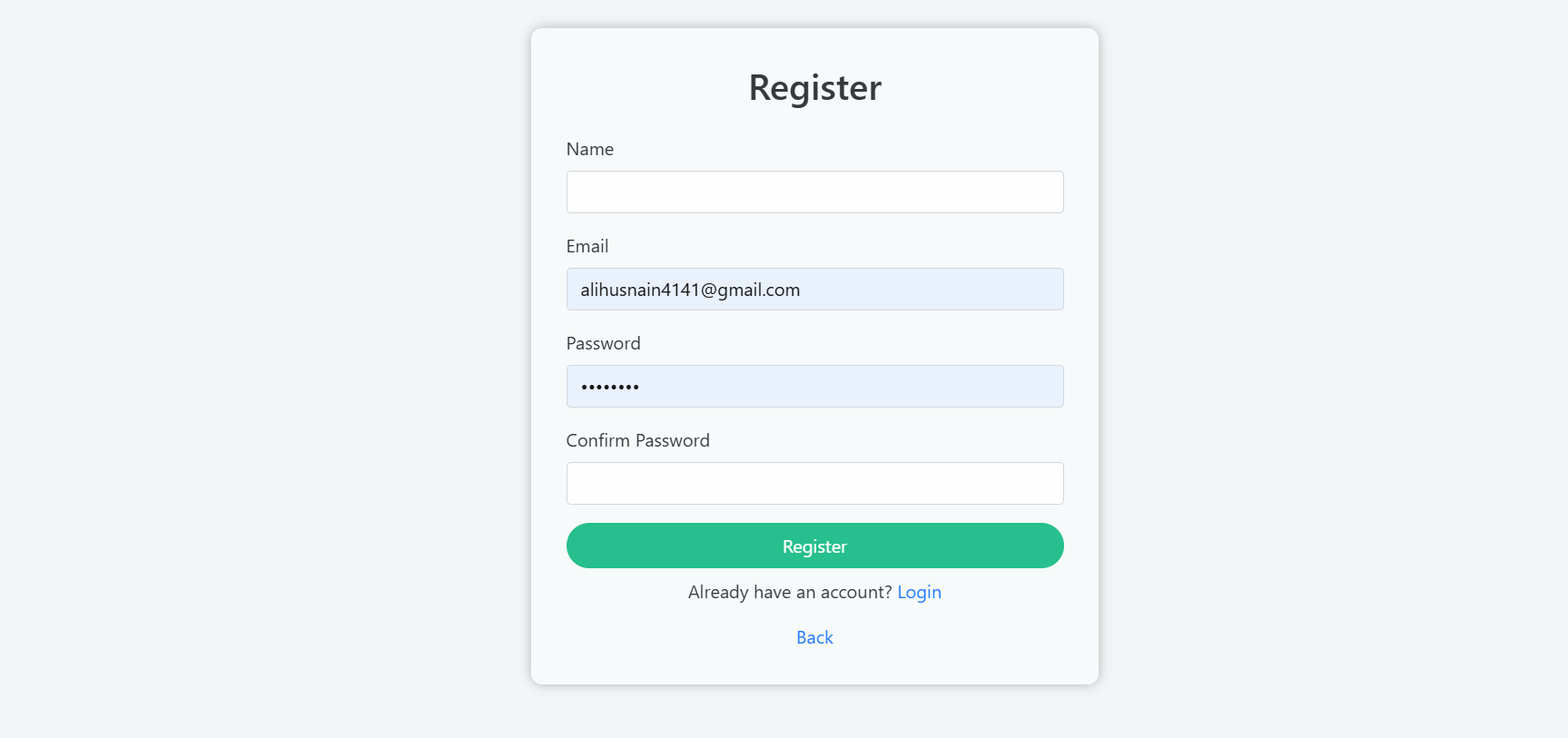Open the Login link

pos(919,593)
